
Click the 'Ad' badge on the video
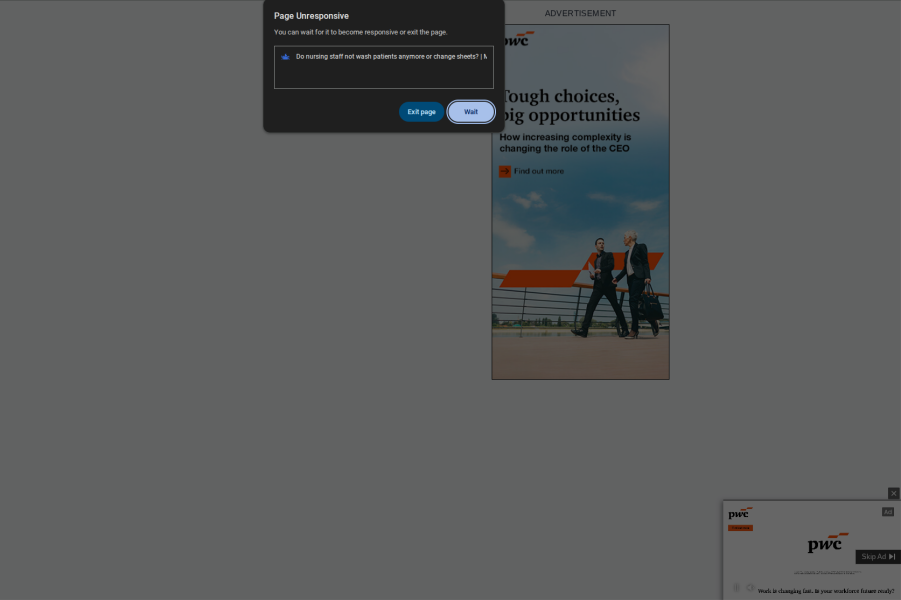click(x=887, y=512)
